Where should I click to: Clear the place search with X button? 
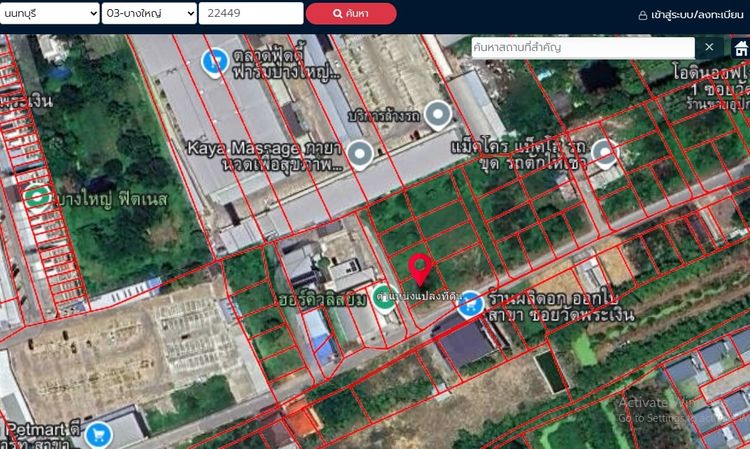pyautogui.click(x=709, y=47)
